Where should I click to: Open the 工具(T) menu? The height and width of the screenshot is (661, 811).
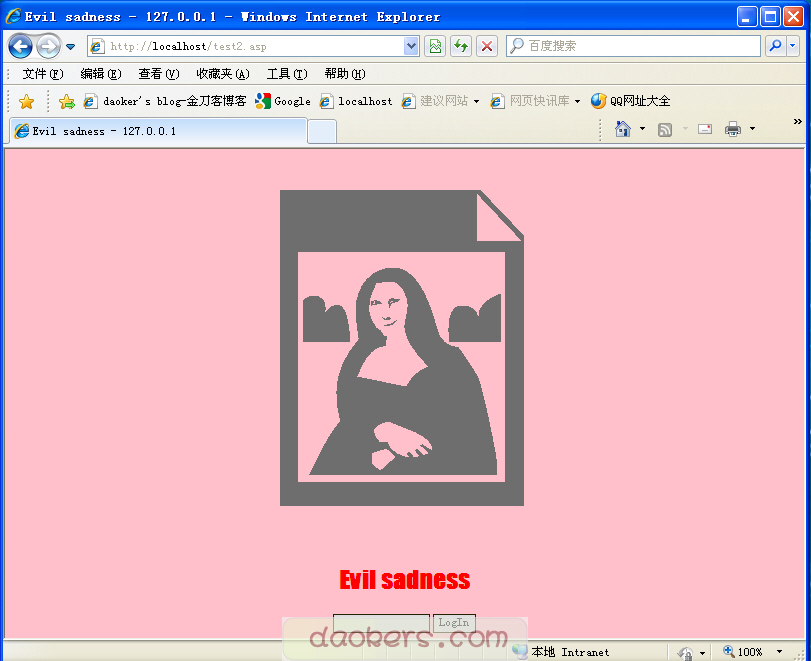point(287,74)
